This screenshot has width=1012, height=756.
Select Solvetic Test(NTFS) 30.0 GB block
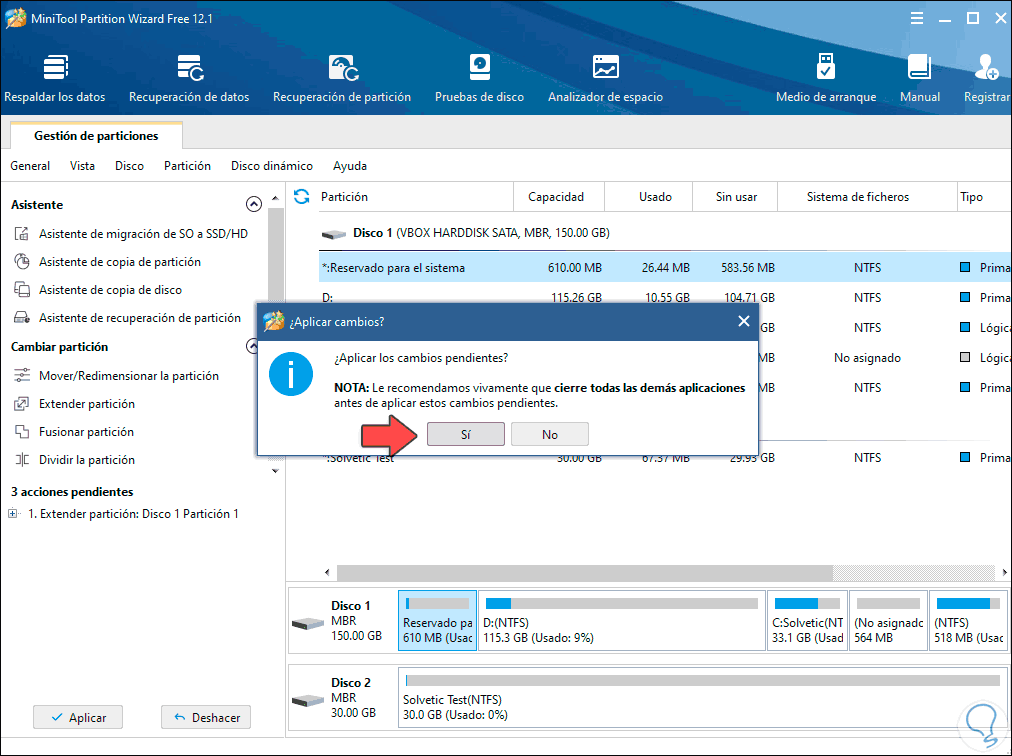pos(703,697)
